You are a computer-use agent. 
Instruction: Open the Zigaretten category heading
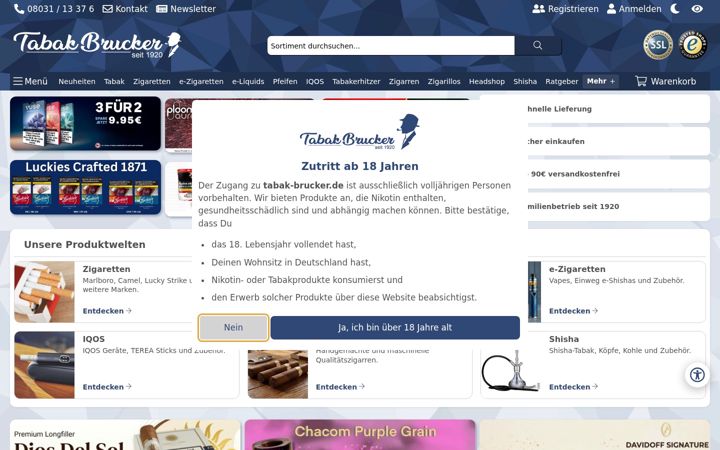coord(107,269)
